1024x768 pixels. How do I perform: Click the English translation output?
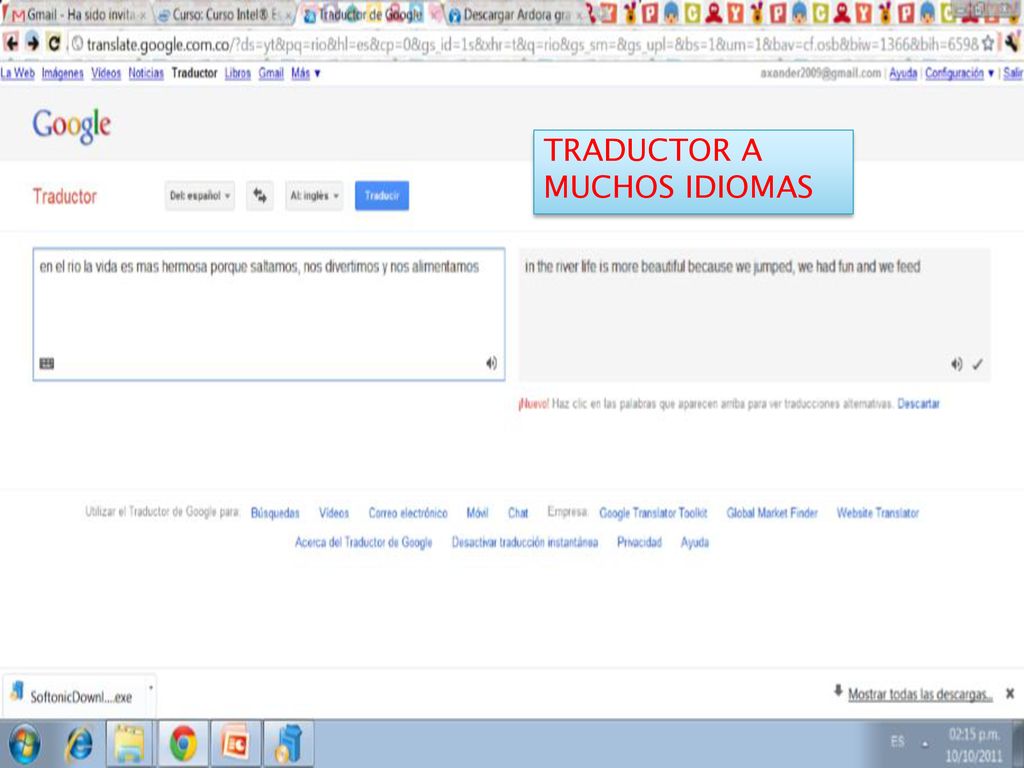pos(754,315)
